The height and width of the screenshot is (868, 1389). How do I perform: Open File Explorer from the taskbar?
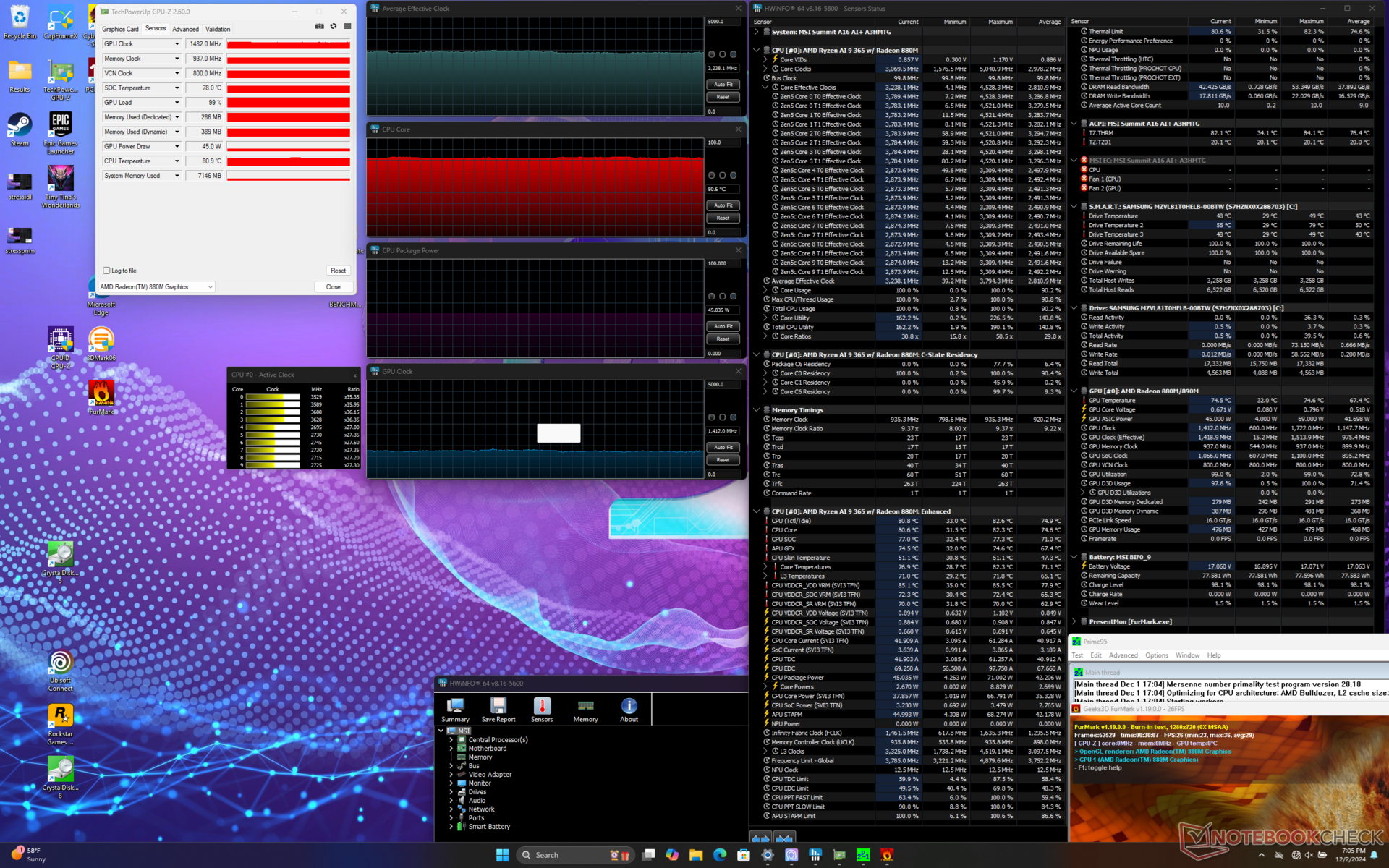point(696,855)
